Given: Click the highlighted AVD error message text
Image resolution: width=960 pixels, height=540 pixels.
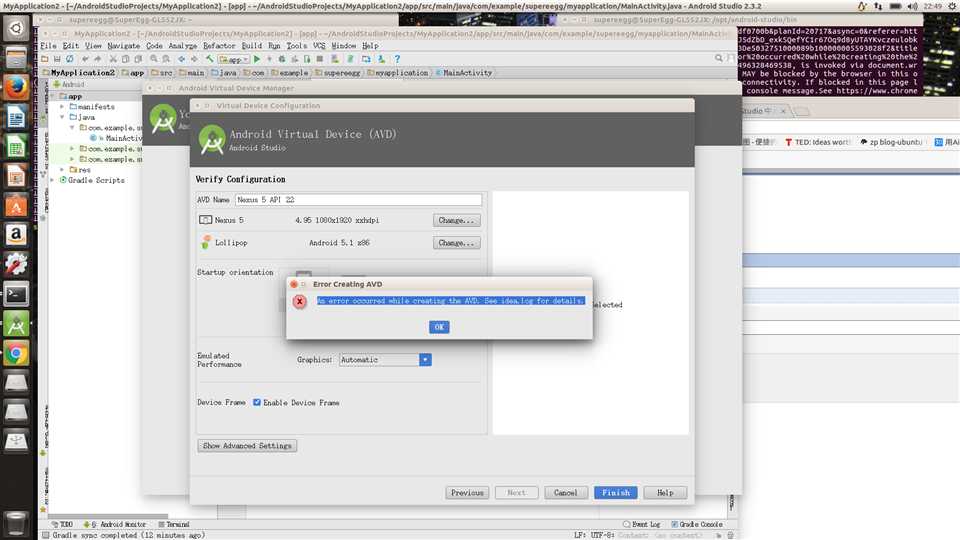Looking at the screenshot, I should coord(451,301).
